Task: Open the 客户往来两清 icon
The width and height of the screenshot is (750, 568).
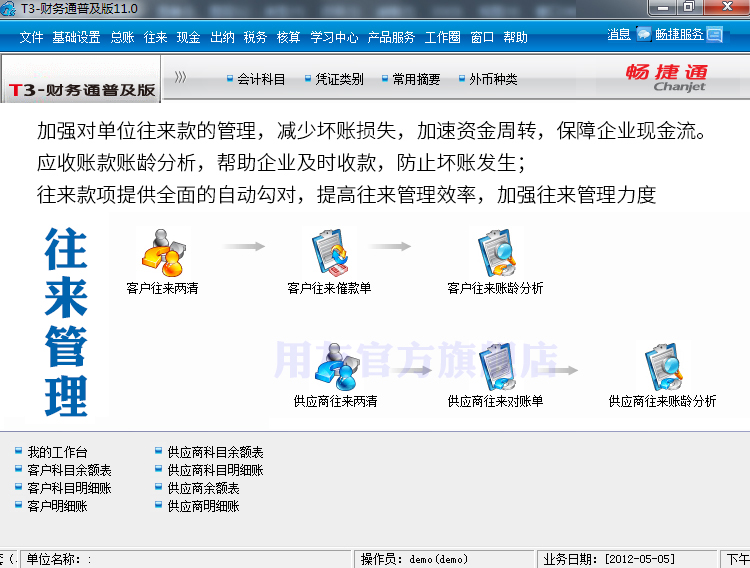Action: pyautogui.click(x=164, y=253)
